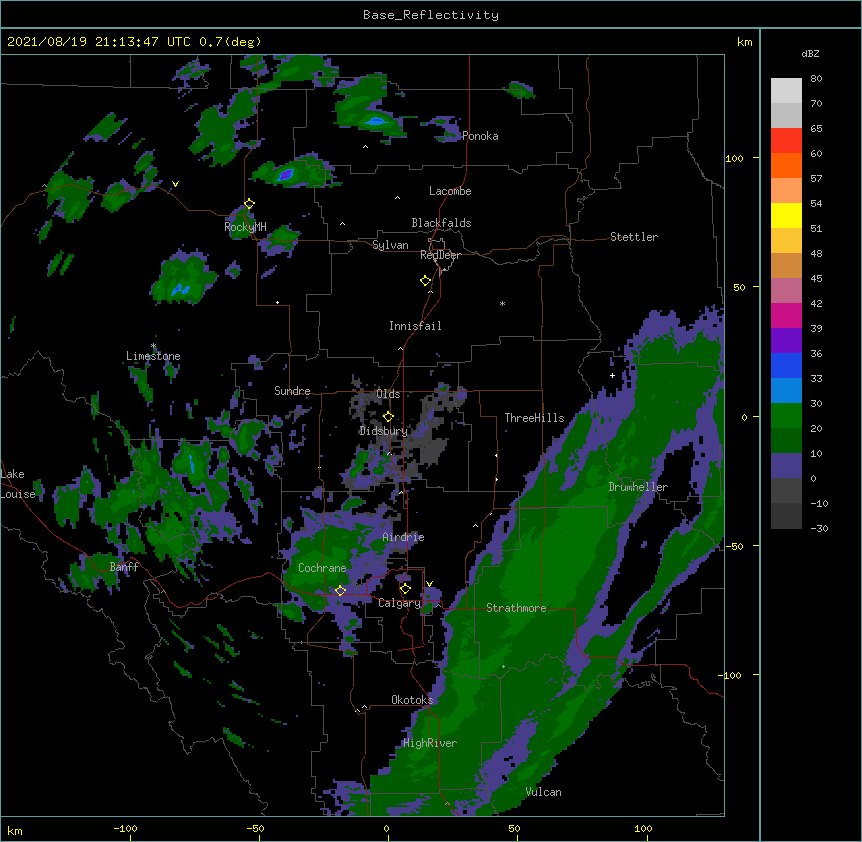Click the Sylvan town label

[390, 245]
